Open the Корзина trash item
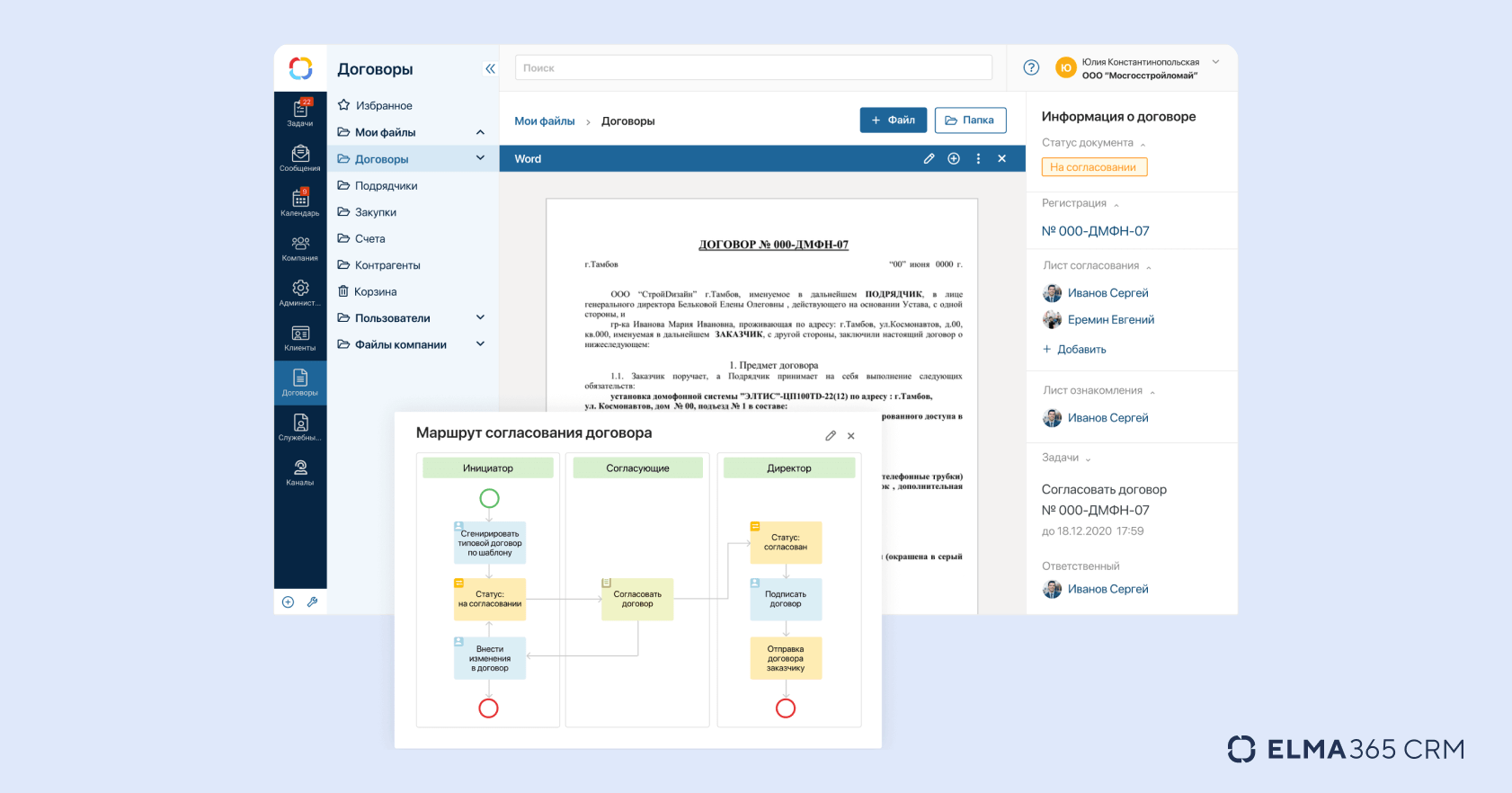Image resolution: width=1512 pixels, height=793 pixels. point(367,291)
